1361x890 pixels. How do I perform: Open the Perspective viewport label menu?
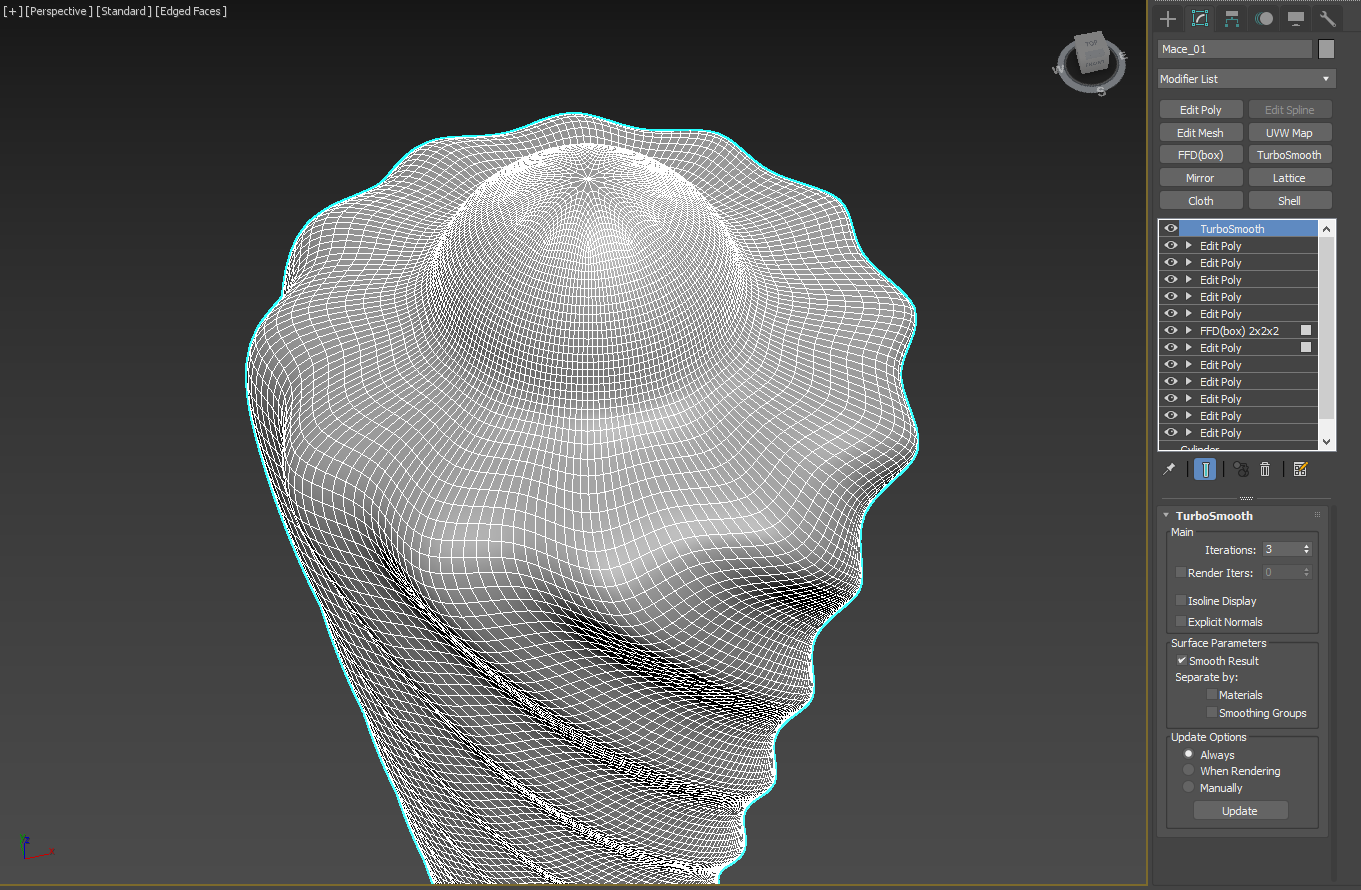pos(58,11)
